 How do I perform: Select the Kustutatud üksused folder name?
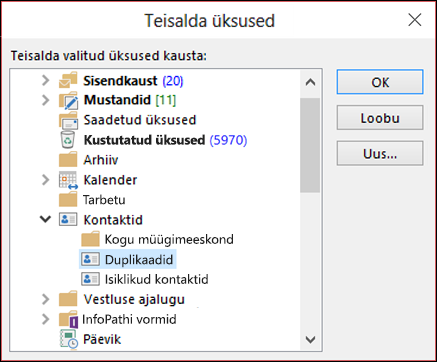click(144, 140)
